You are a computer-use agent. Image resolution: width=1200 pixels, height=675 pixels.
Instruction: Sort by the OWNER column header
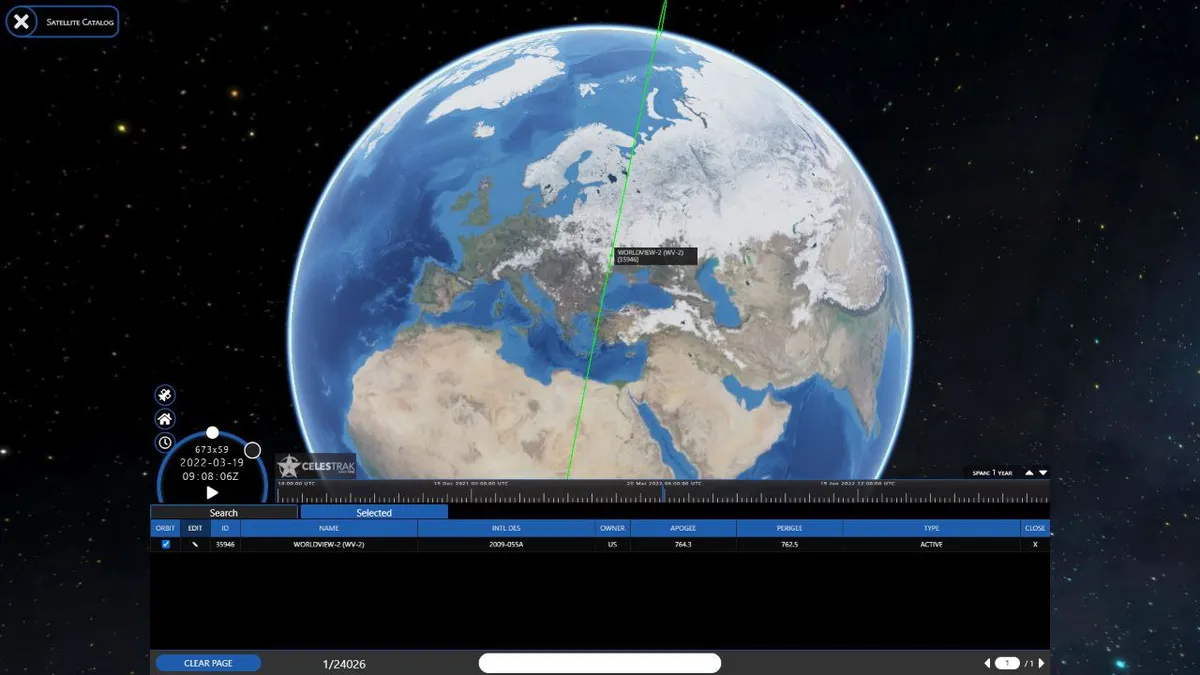[612, 528]
